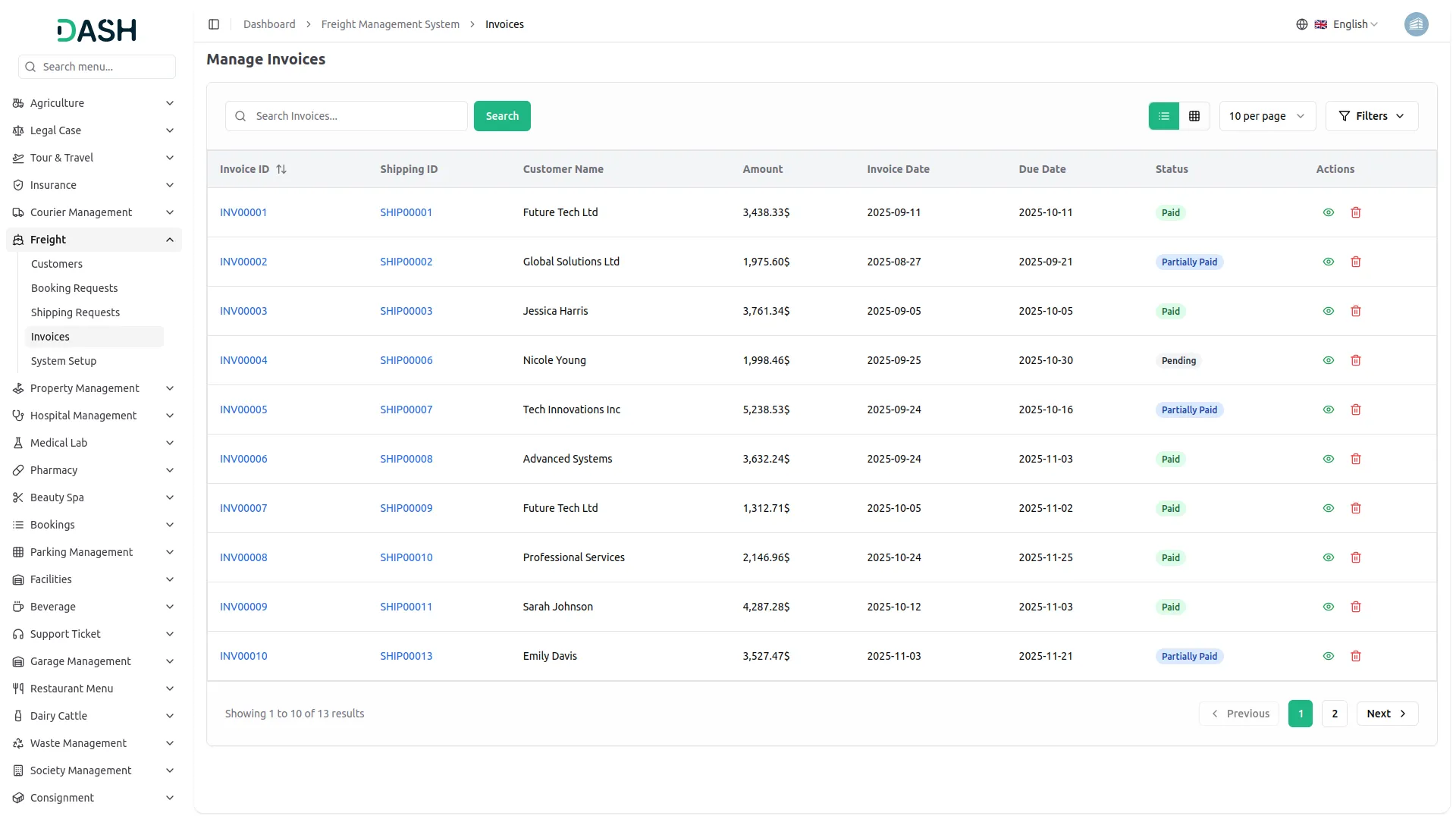This screenshot has width=1456, height=819.
Task: Switch to grid view of invoices
Action: tap(1194, 115)
